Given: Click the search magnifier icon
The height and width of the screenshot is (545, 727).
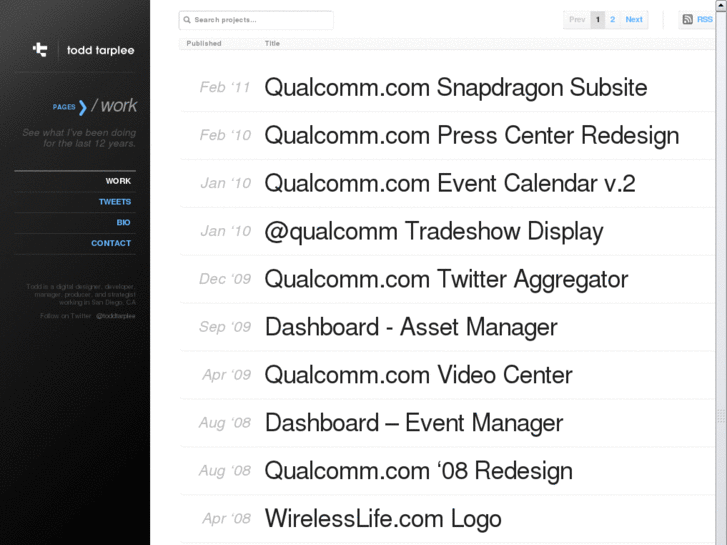Looking at the screenshot, I should [187, 20].
